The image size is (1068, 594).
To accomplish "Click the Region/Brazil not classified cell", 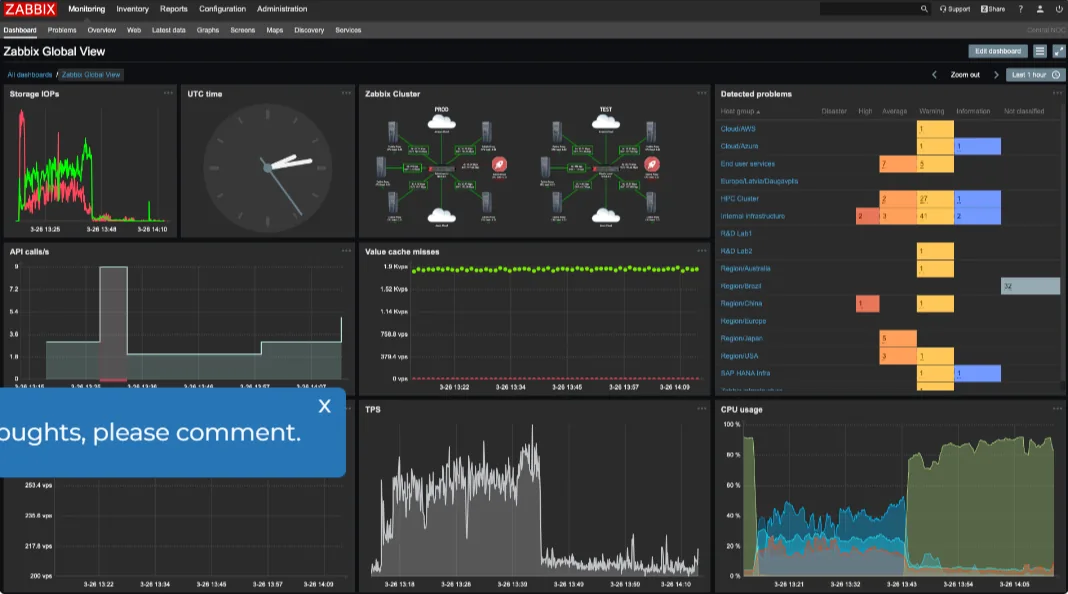I will point(1031,286).
